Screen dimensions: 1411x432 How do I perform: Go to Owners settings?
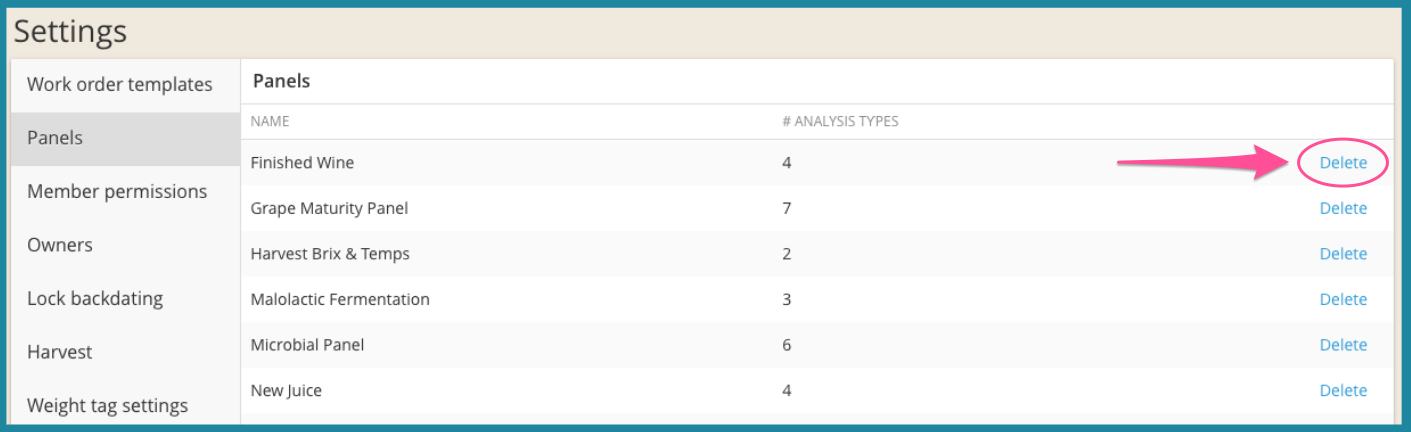[x=60, y=245]
